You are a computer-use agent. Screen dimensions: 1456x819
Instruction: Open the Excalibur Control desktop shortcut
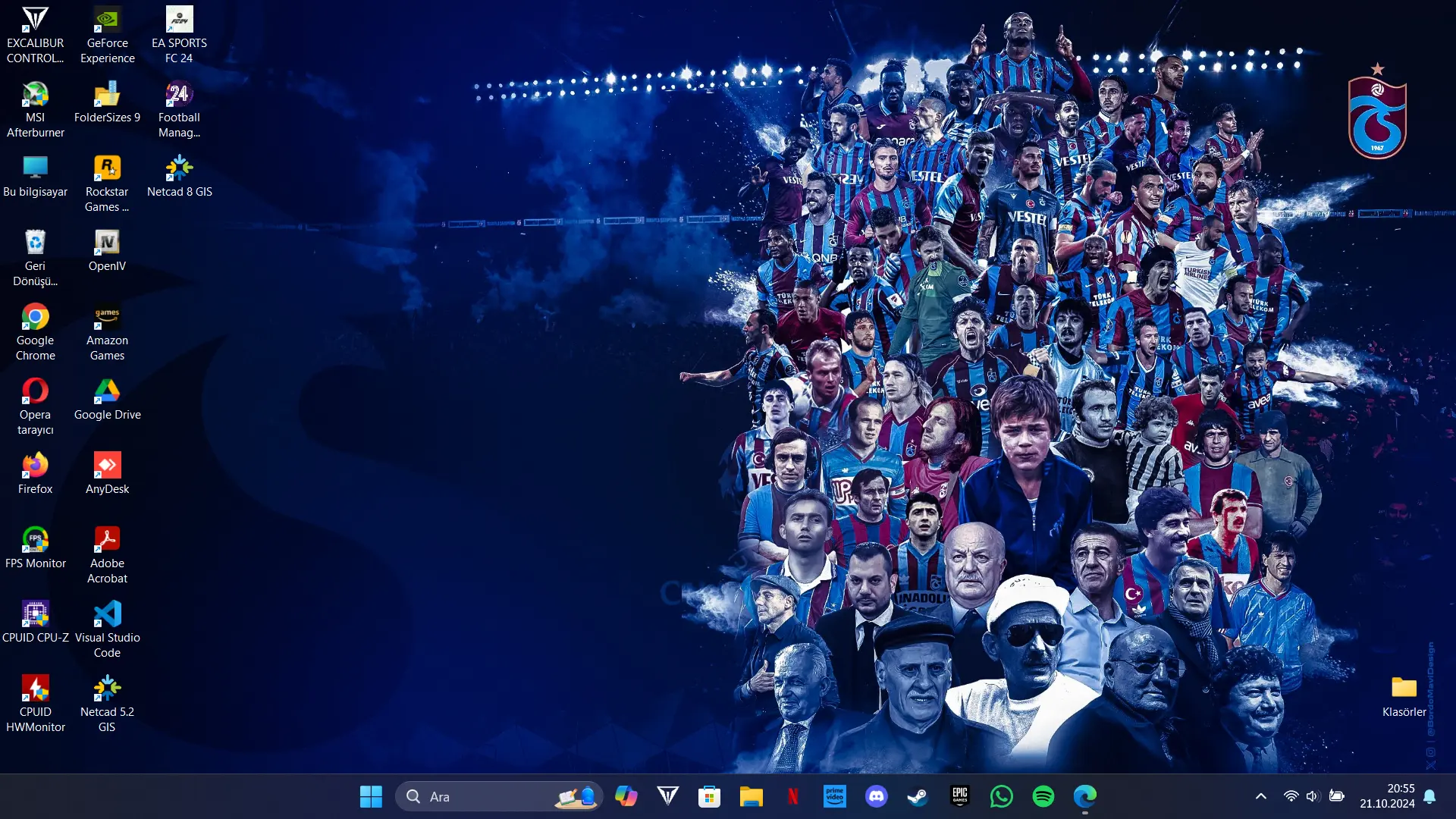click(35, 35)
